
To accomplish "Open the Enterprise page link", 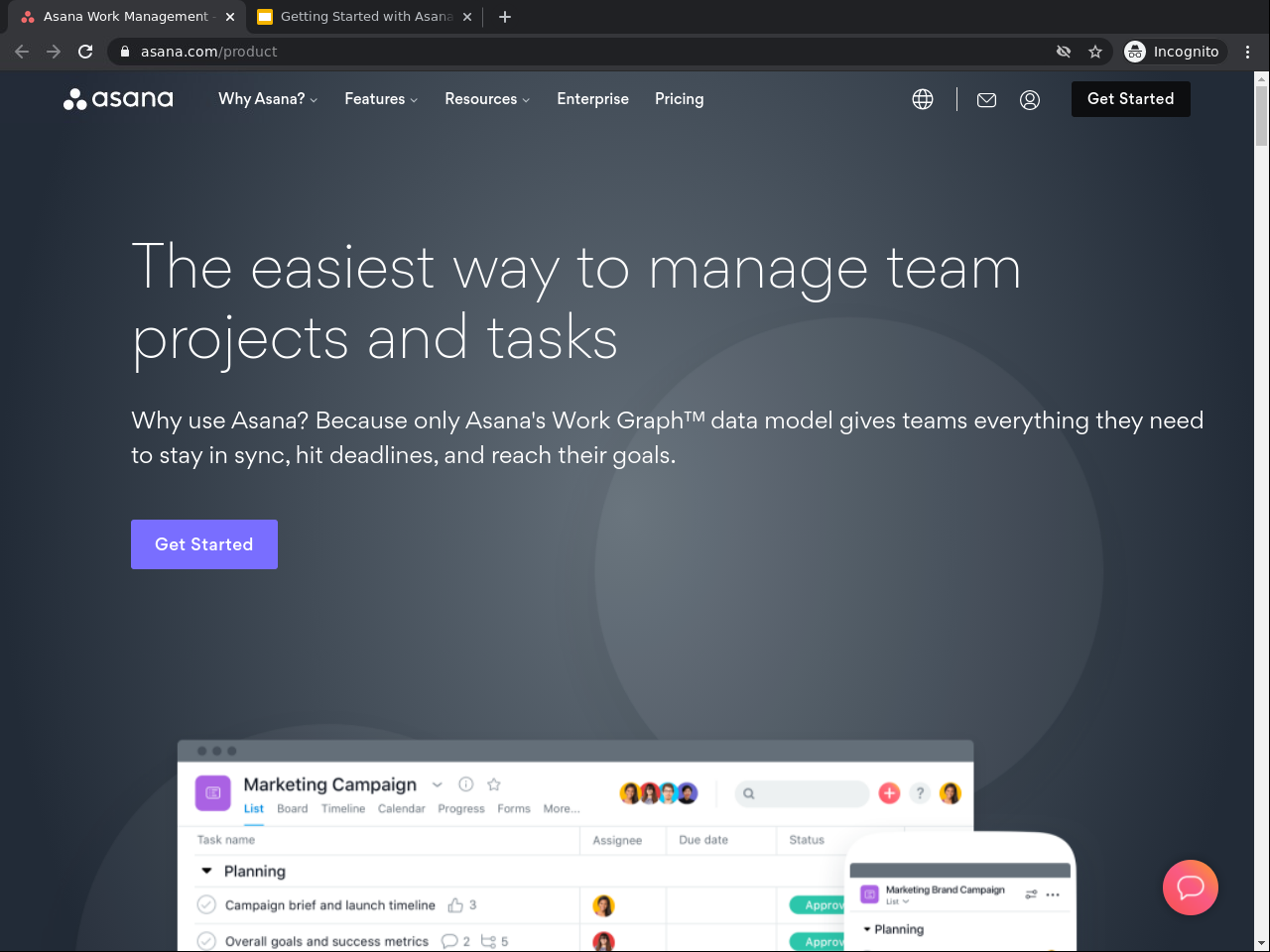I will [x=593, y=99].
